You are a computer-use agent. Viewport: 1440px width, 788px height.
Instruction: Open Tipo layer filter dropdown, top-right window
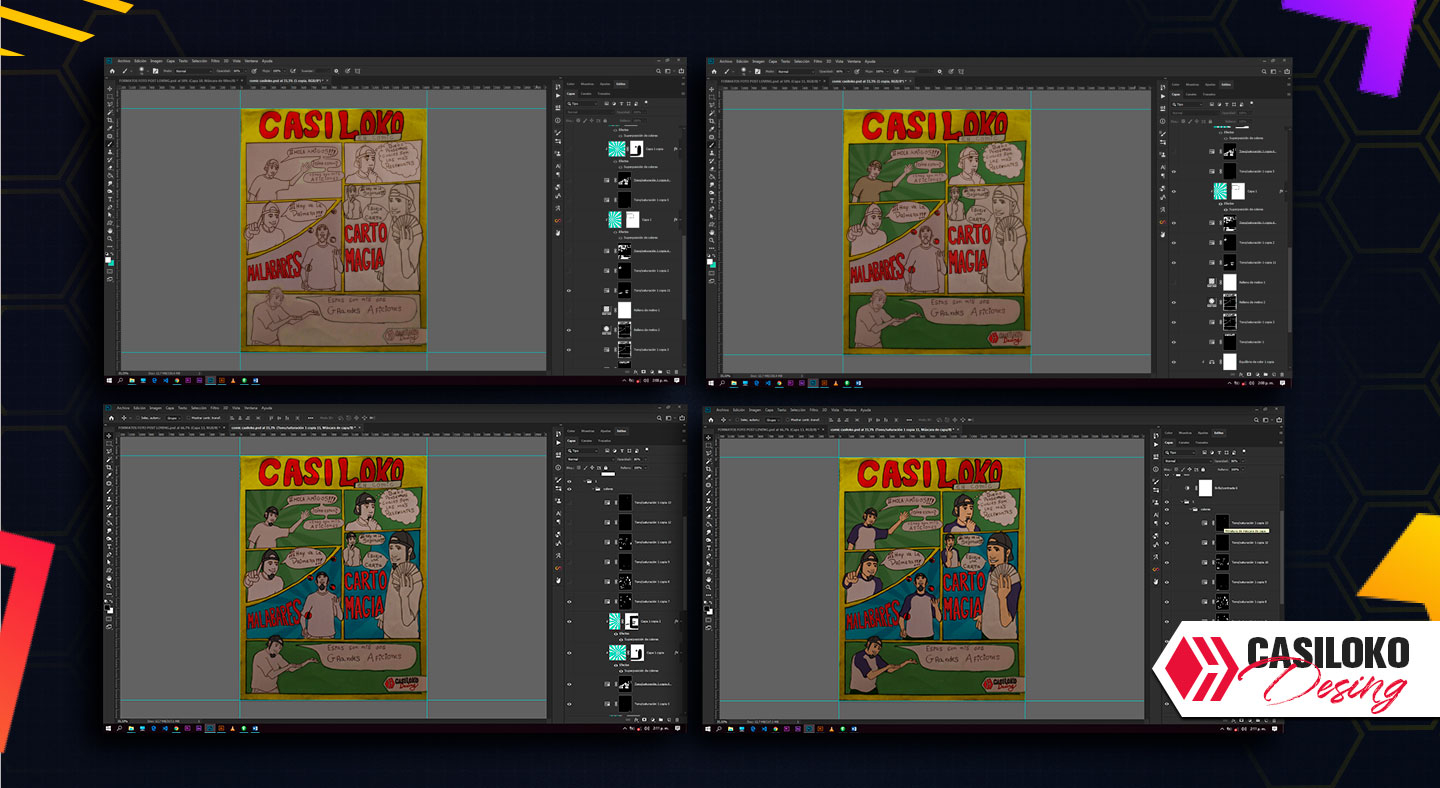pyautogui.click(x=1188, y=104)
